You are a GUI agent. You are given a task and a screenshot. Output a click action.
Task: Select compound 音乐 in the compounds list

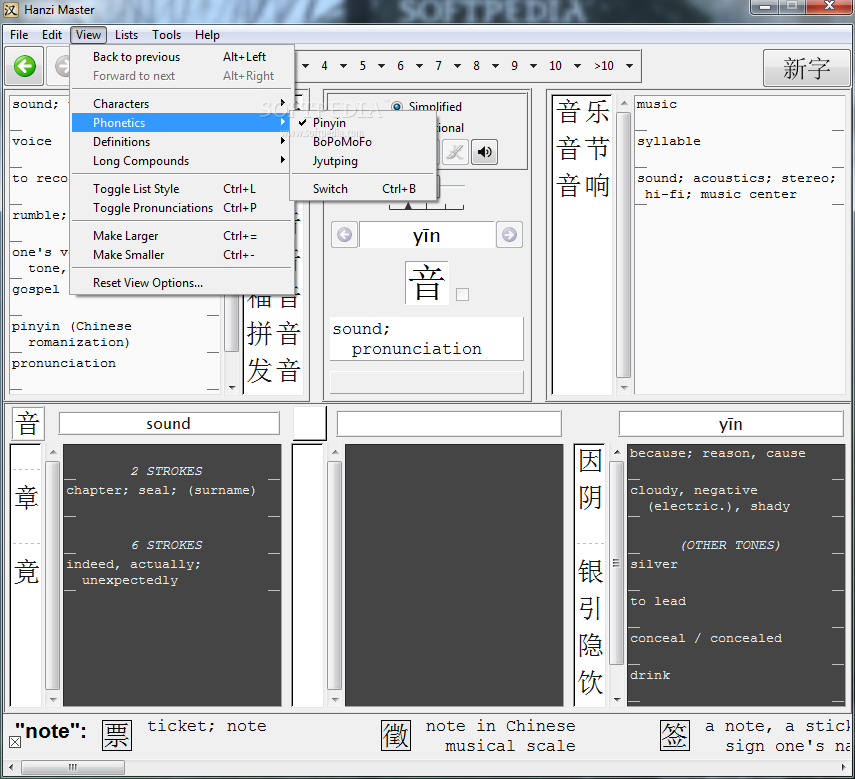click(x=582, y=112)
